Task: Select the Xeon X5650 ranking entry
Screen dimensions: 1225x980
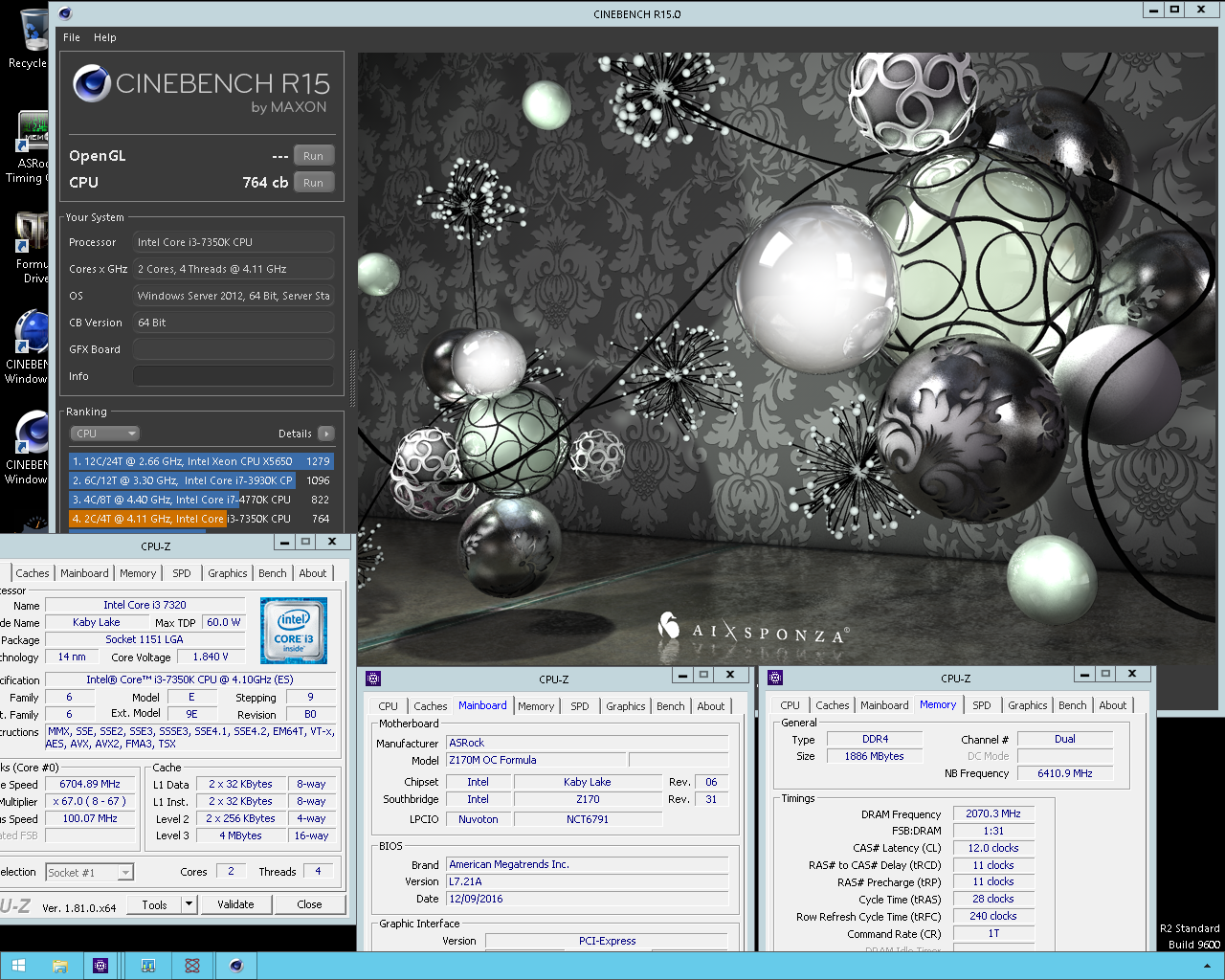Action: (201, 461)
